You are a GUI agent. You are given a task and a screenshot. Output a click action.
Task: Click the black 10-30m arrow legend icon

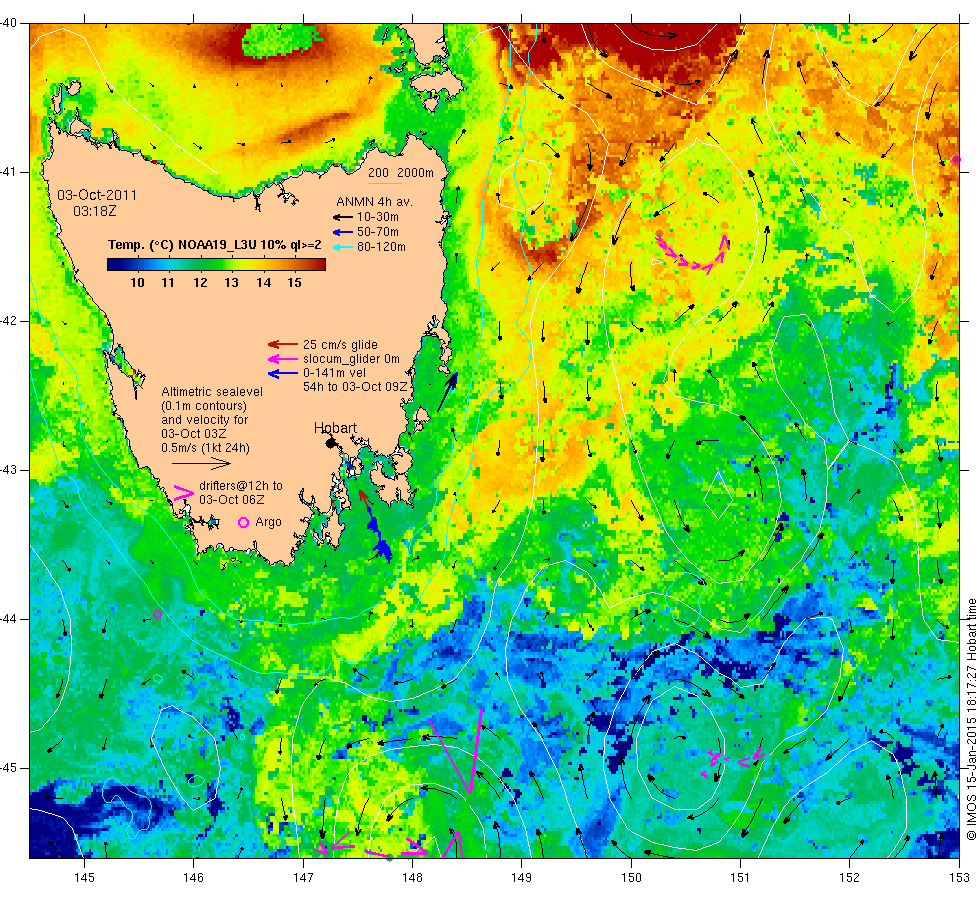(342, 217)
